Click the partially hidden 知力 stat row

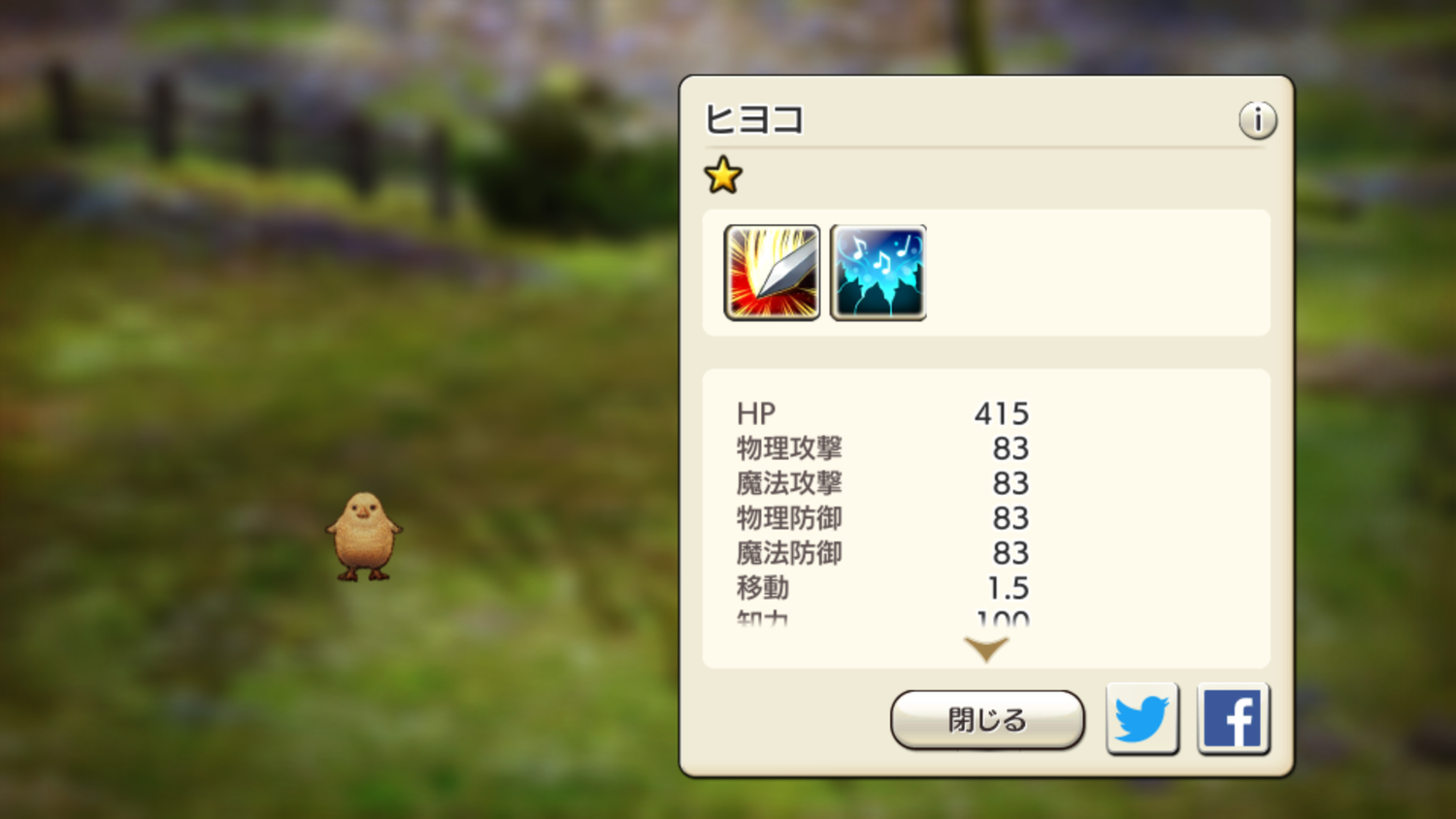point(882,617)
